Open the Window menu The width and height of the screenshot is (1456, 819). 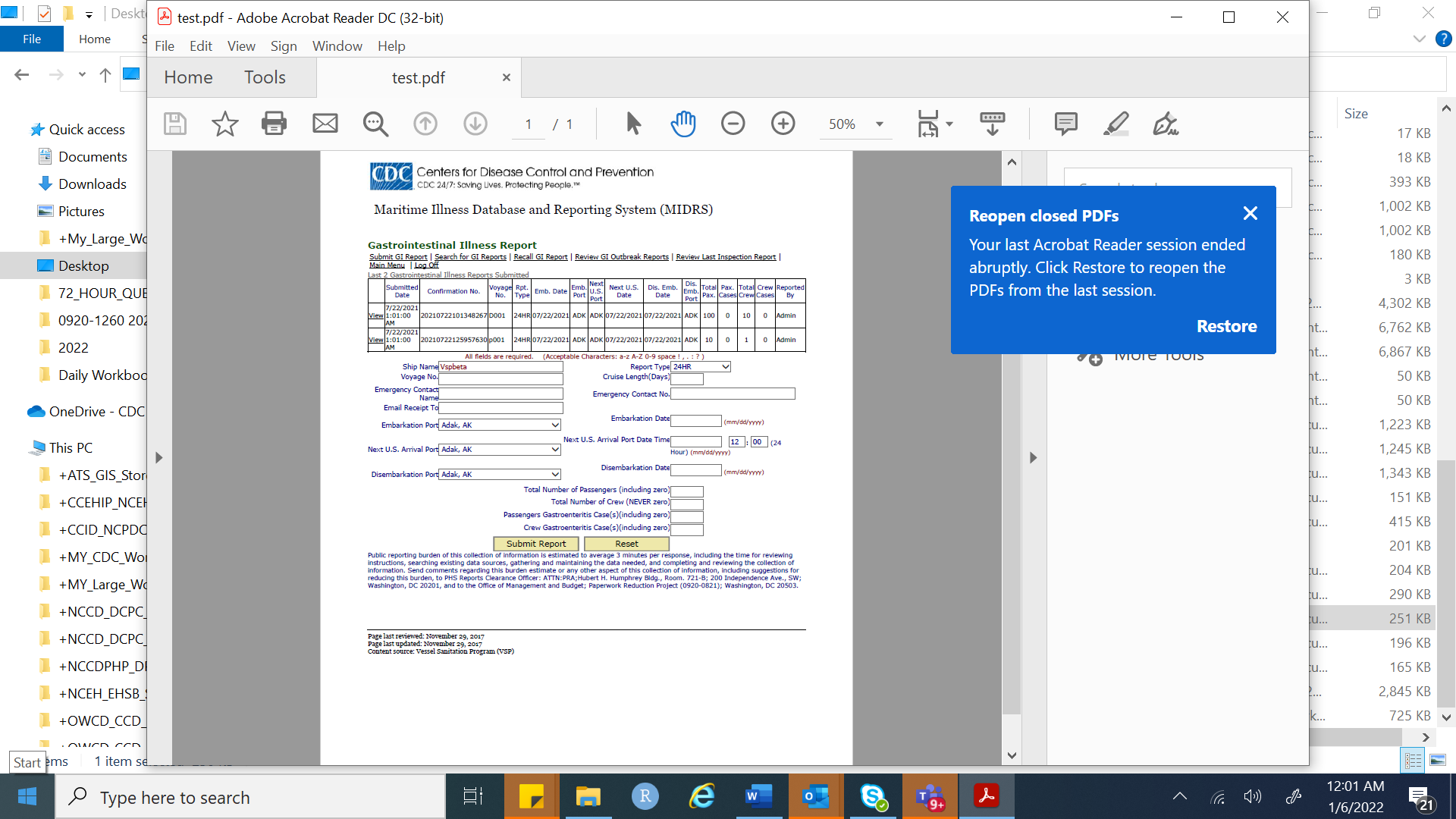click(337, 45)
